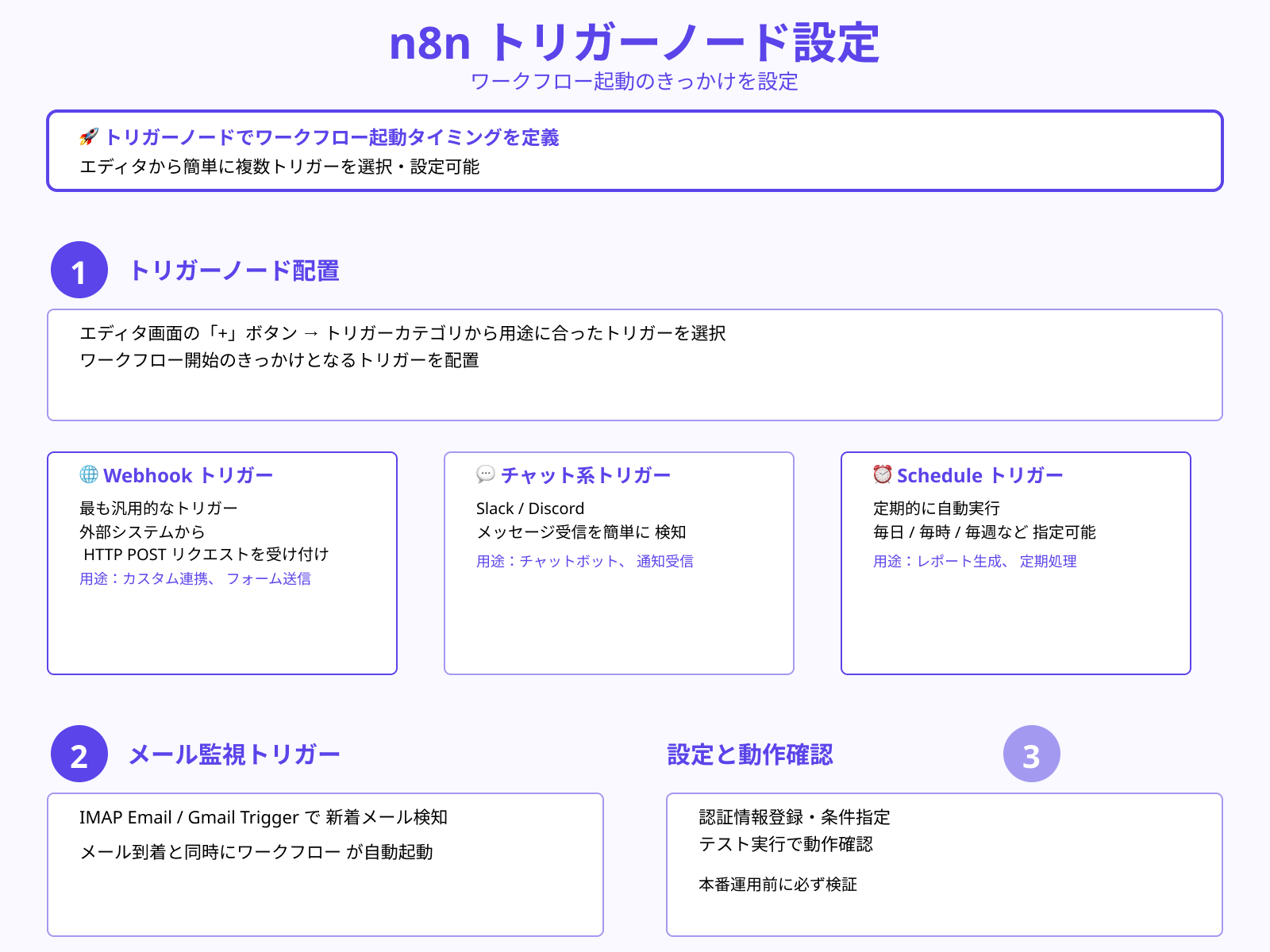Select the n8n トリガーノード設定 title
This screenshot has width=1270, height=952.
635,45
